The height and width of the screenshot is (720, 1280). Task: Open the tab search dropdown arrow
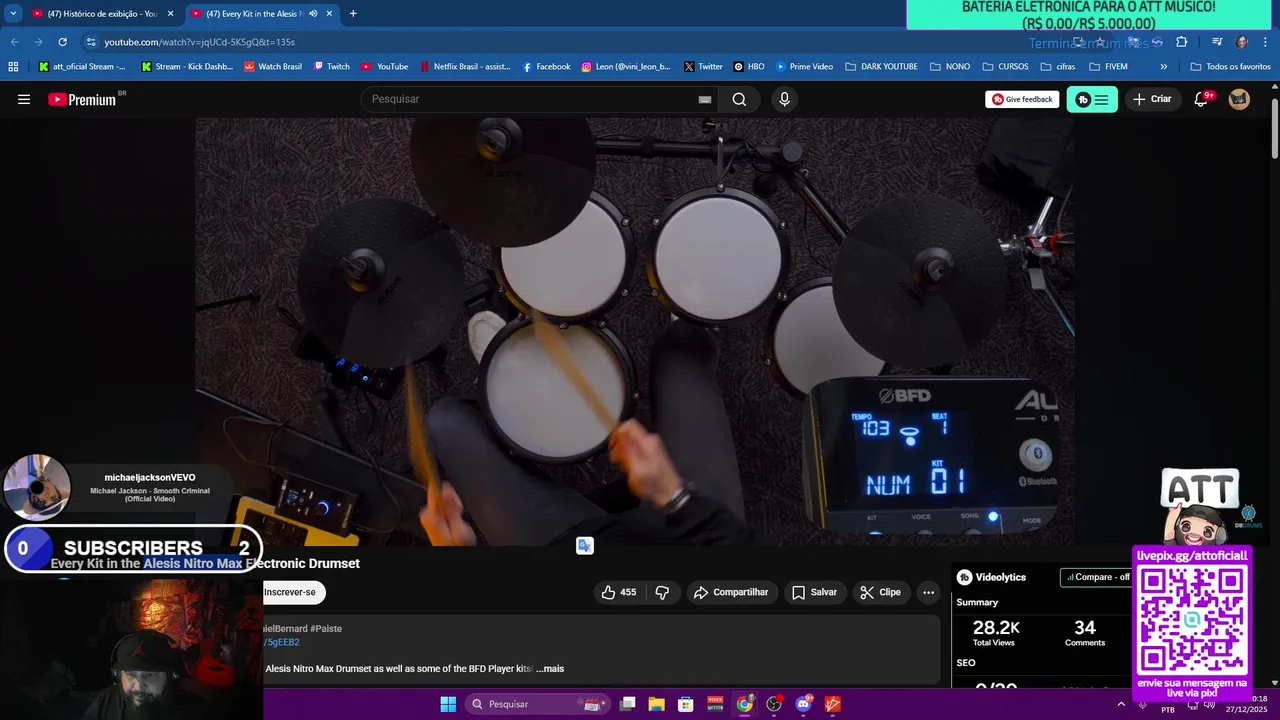click(x=13, y=14)
